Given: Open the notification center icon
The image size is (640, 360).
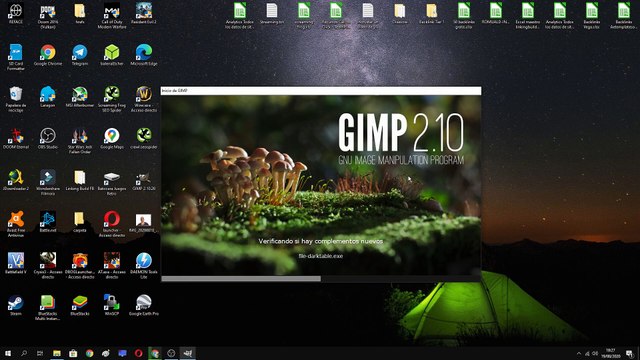Looking at the screenshot, I should pos(630,353).
